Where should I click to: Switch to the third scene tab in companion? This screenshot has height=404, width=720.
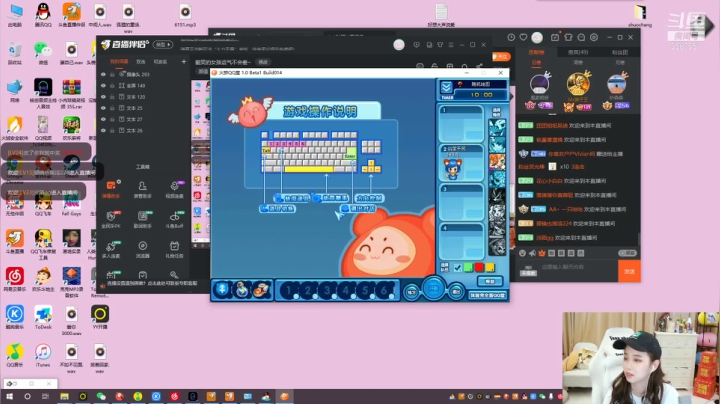(160, 62)
